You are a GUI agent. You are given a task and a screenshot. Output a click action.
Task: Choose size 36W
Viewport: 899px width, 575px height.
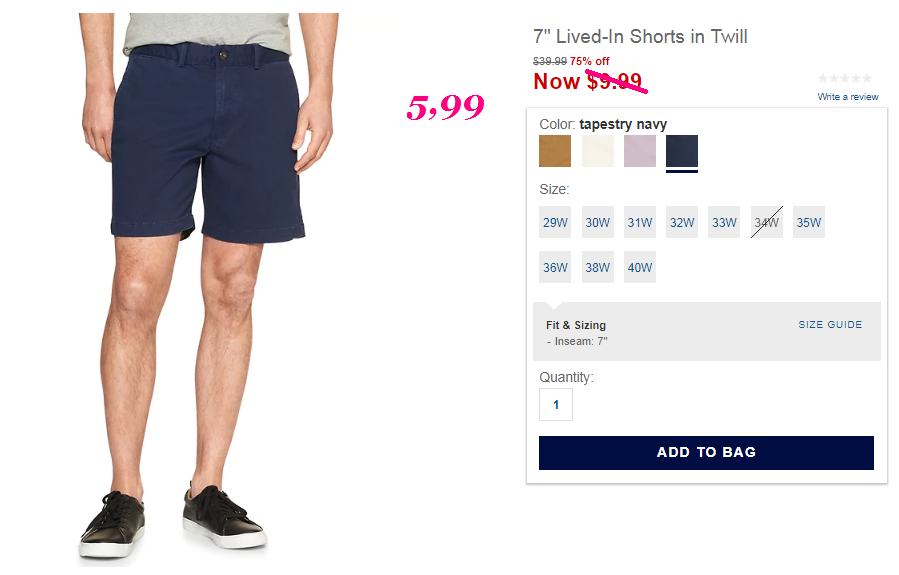pyautogui.click(x=554, y=267)
